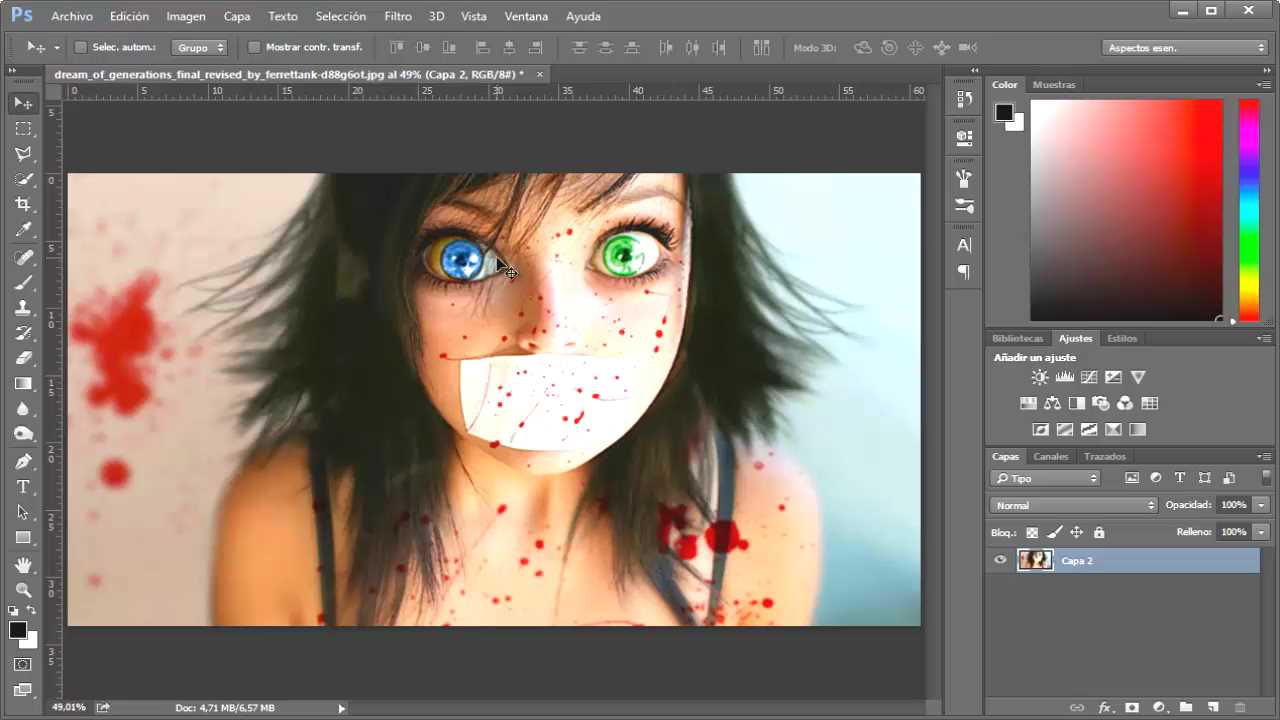The height and width of the screenshot is (720, 1280).
Task: Open the Grupo dropdown
Action: pos(200,47)
